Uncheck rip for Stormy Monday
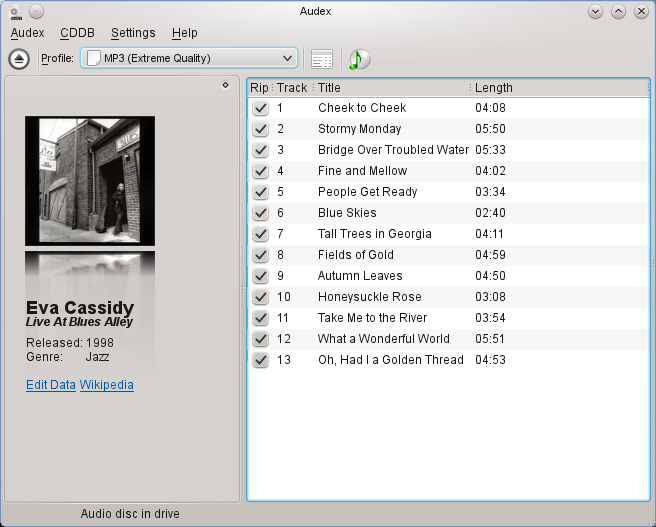Image resolution: width=656 pixels, height=527 pixels. click(x=260, y=129)
